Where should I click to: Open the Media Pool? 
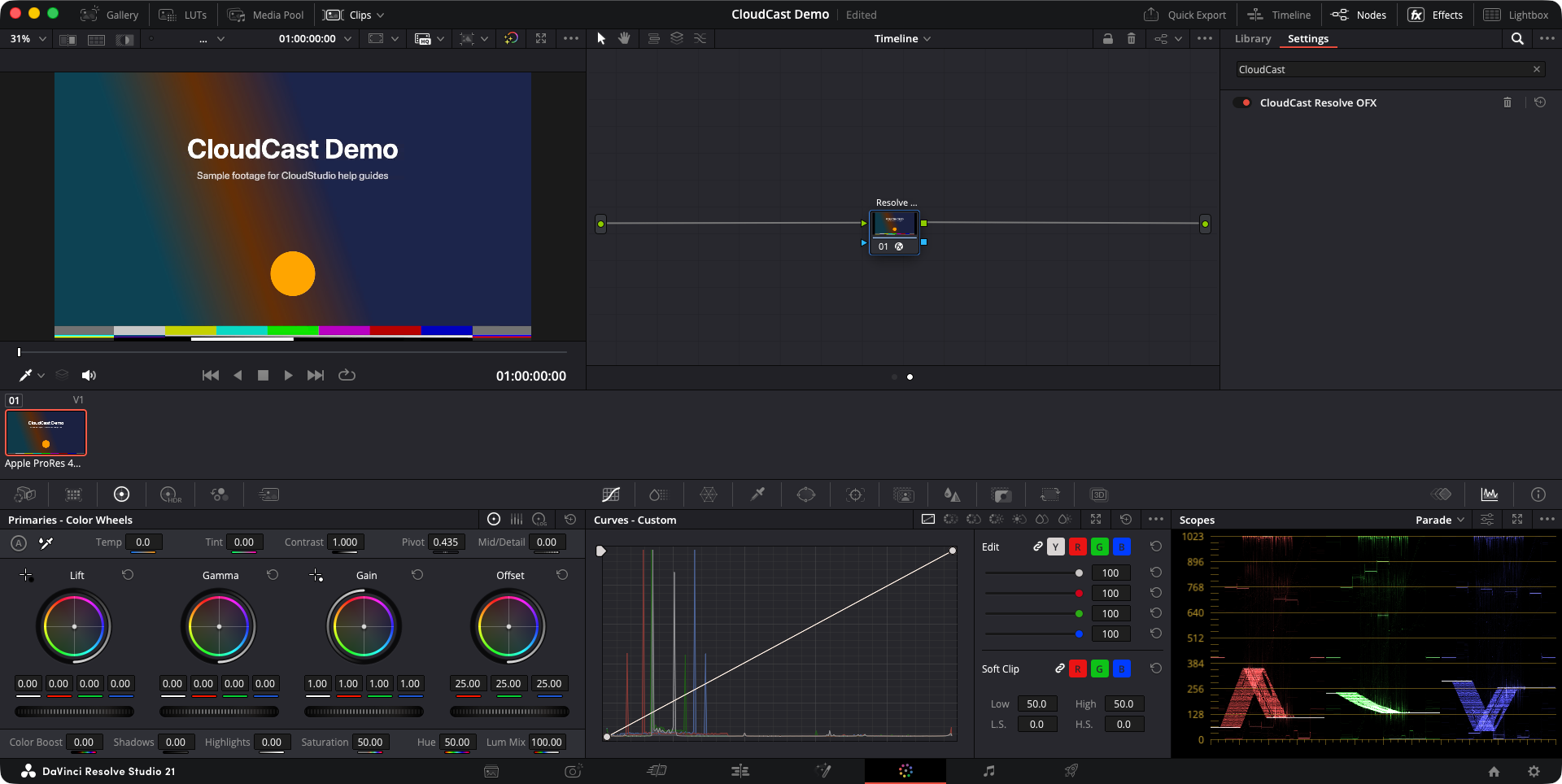pos(265,15)
